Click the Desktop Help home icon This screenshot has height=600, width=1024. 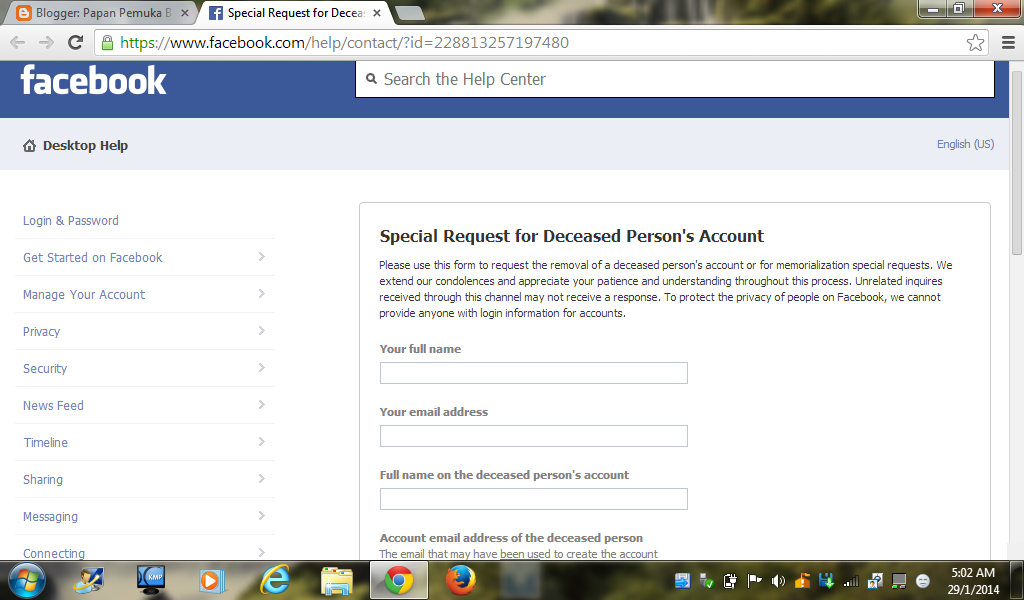[x=29, y=146]
